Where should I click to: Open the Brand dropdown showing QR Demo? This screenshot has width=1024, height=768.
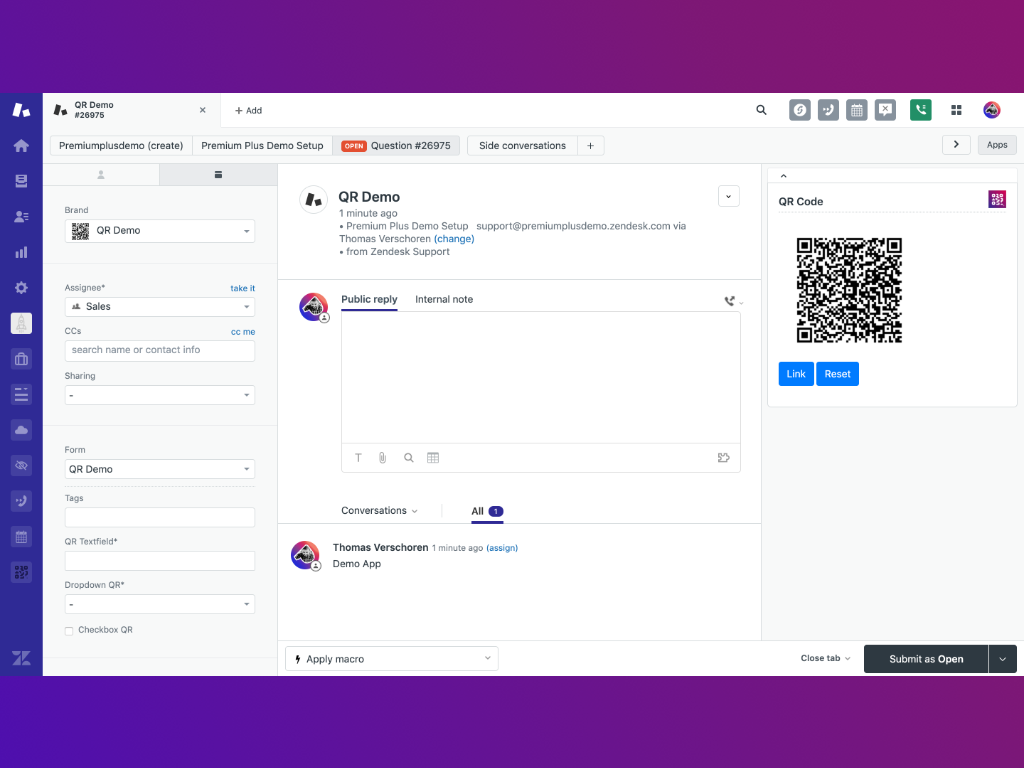[159, 231]
